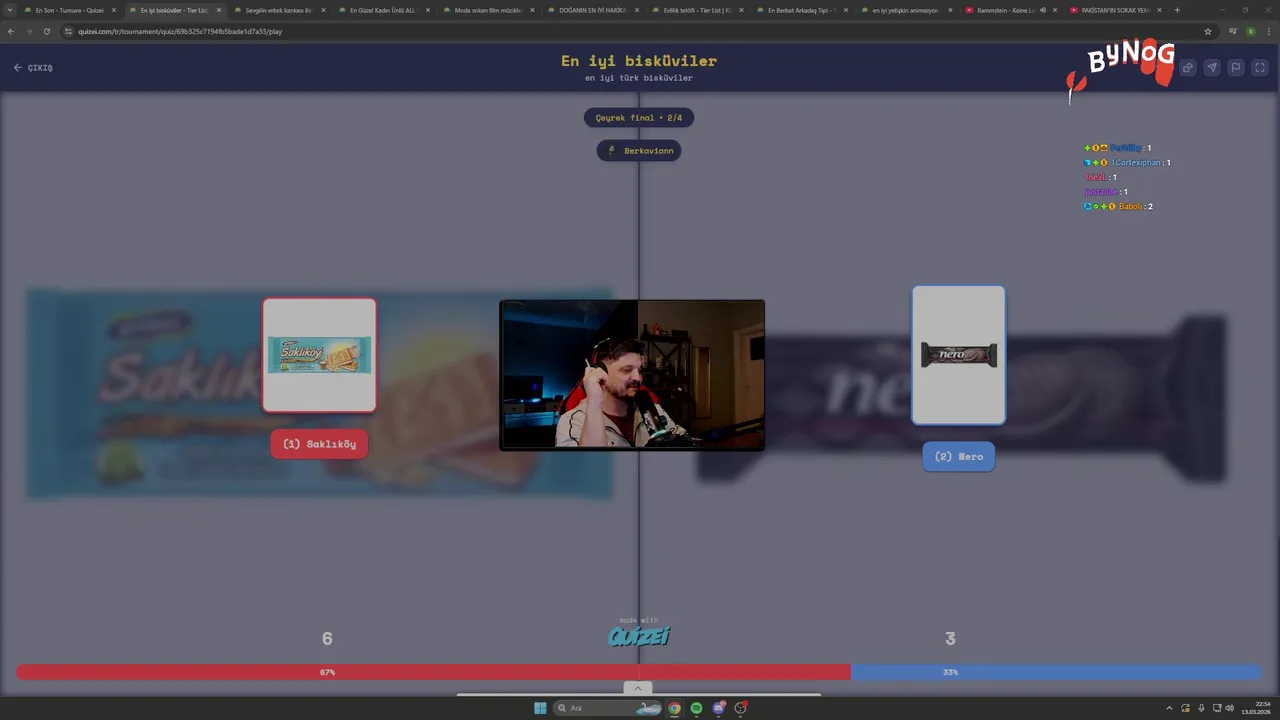Screen dimensions: 1280x720
Task: Click the streamer webcam overlay
Action: point(632,375)
